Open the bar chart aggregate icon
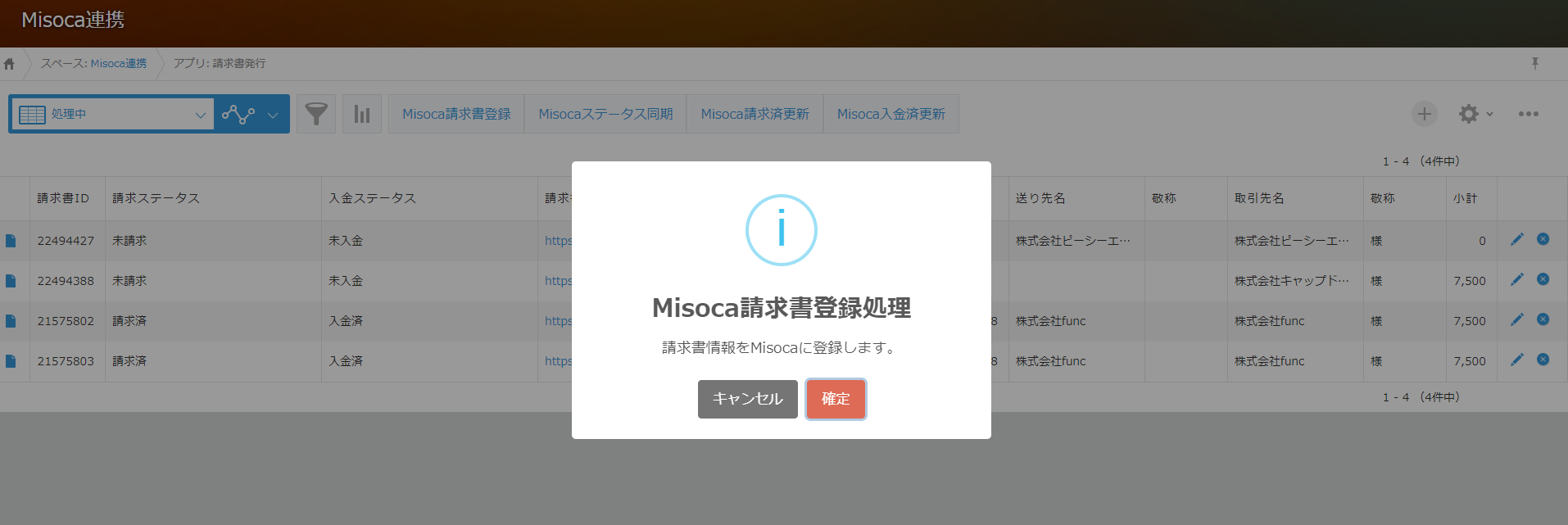 tap(362, 114)
